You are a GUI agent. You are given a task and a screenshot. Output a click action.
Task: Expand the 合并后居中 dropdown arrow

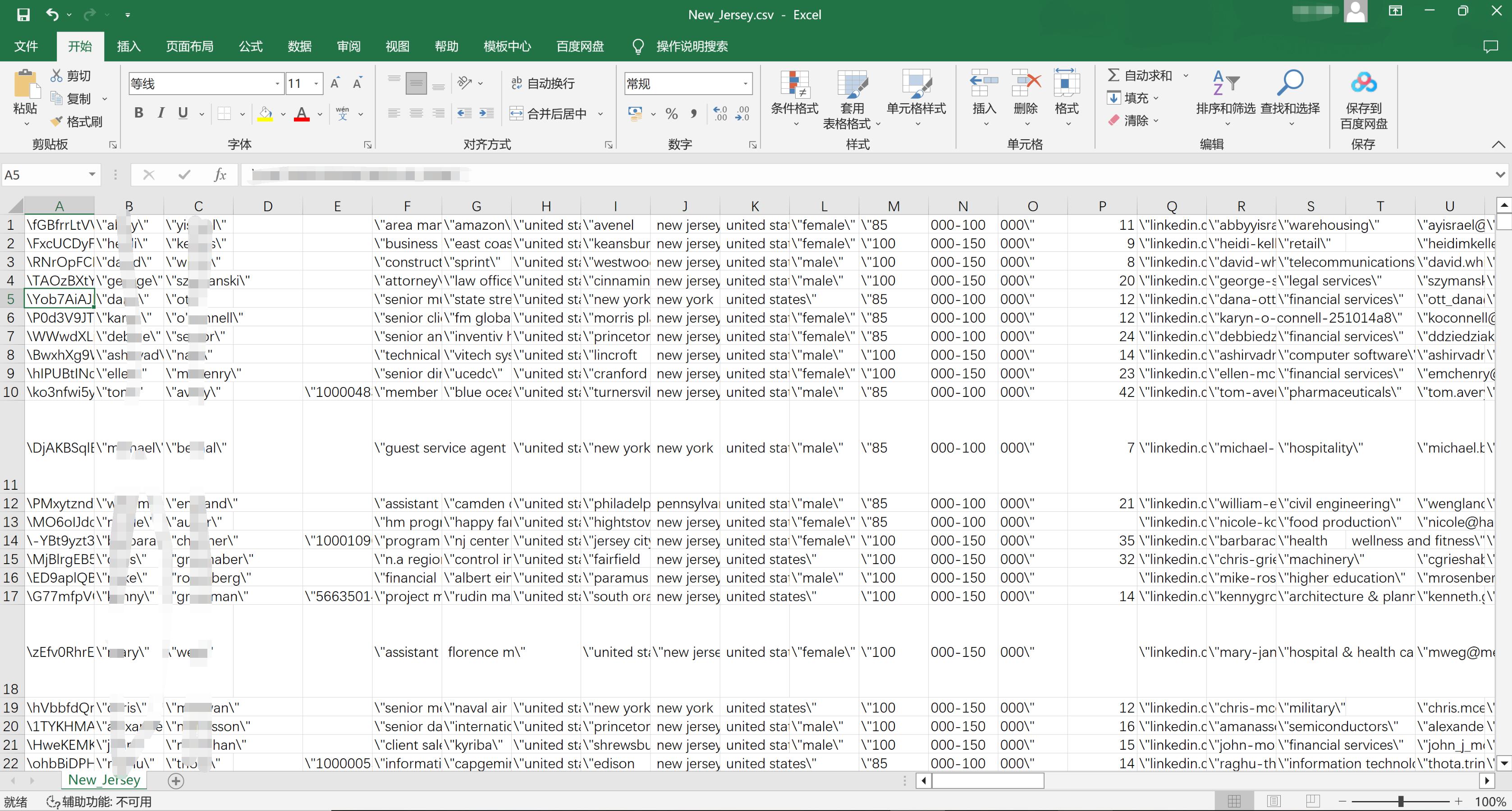tap(600, 114)
